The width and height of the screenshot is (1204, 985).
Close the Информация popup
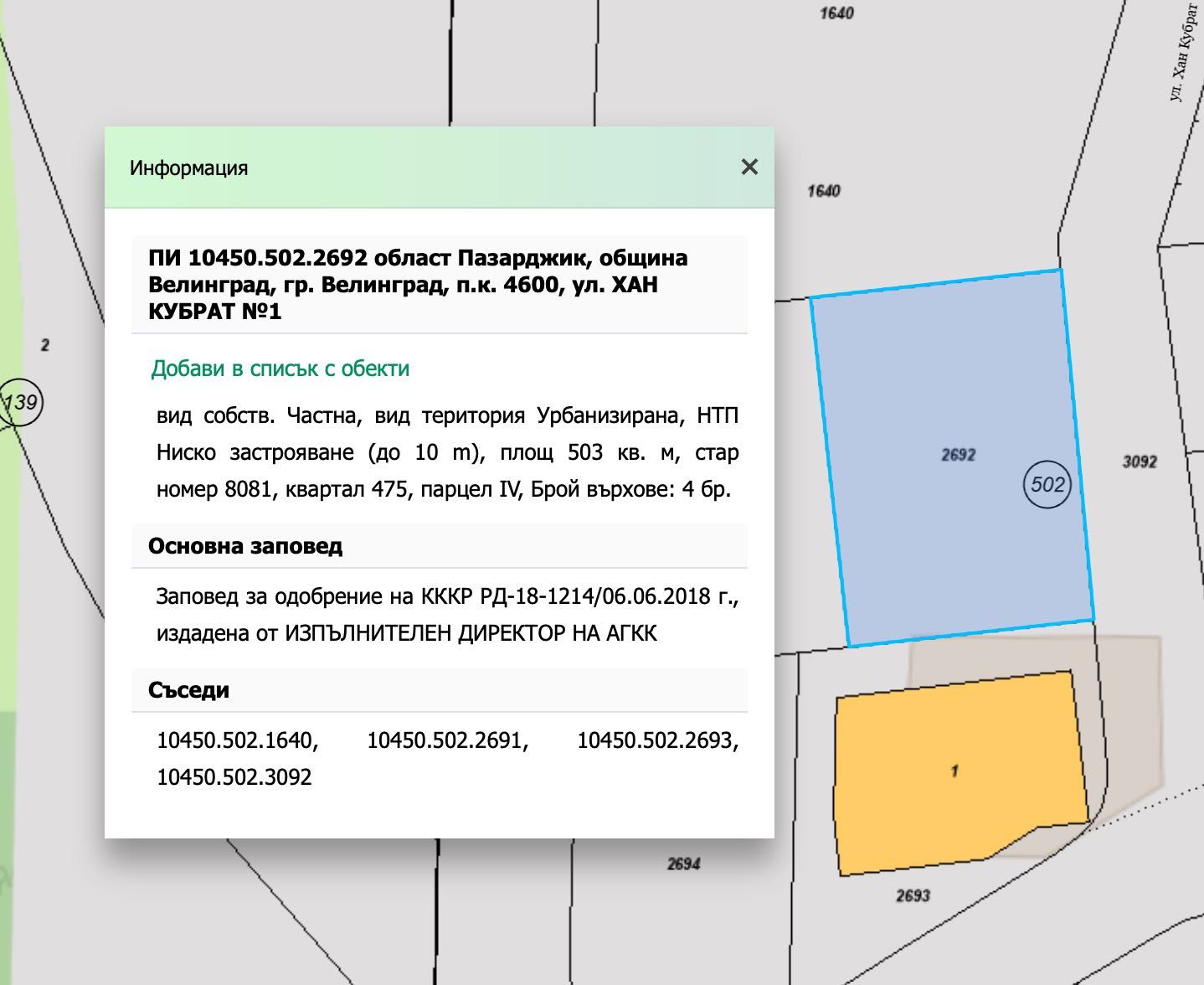tap(749, 167)
